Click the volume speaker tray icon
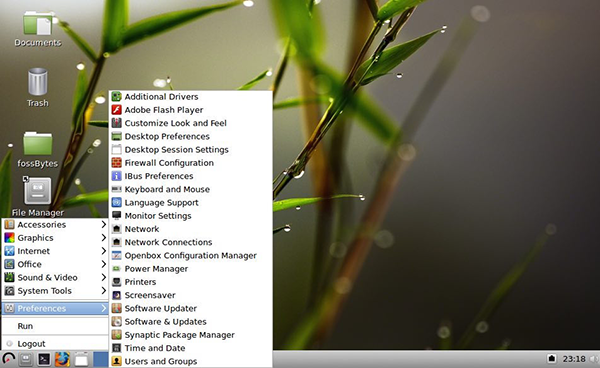The height and width of the screenshot is (368, 600). coord(594,359)
